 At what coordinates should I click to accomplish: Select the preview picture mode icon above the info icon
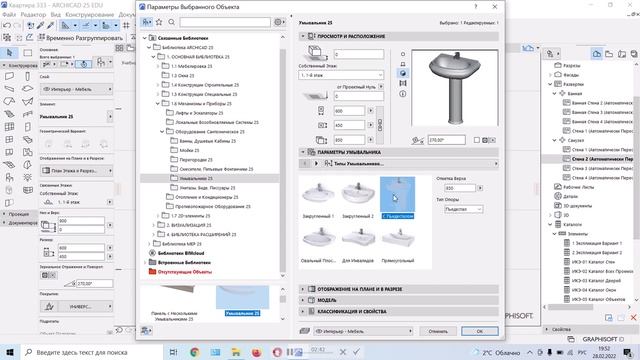tap(403, 83)
